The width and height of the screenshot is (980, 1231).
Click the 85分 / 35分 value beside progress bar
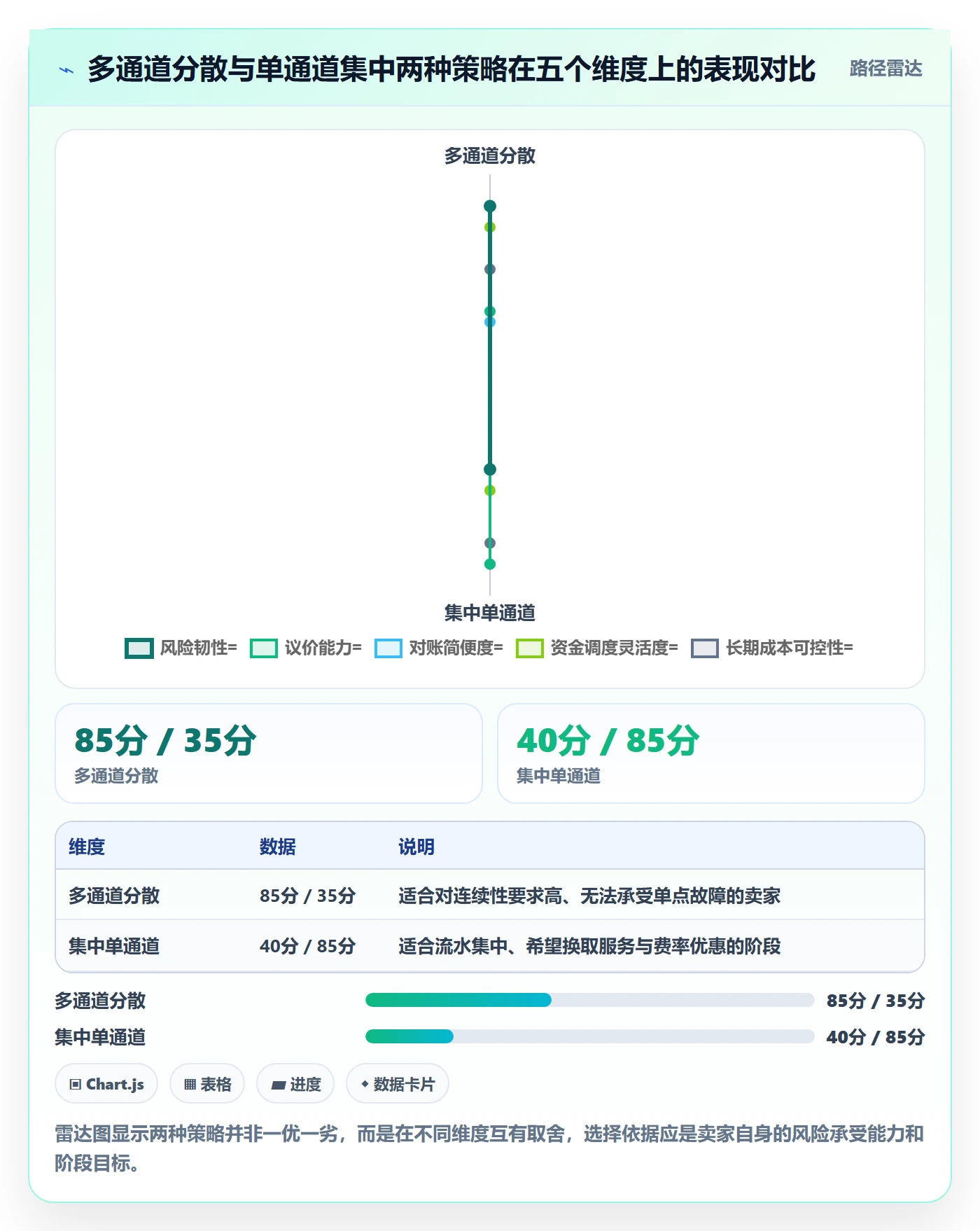876,1001
